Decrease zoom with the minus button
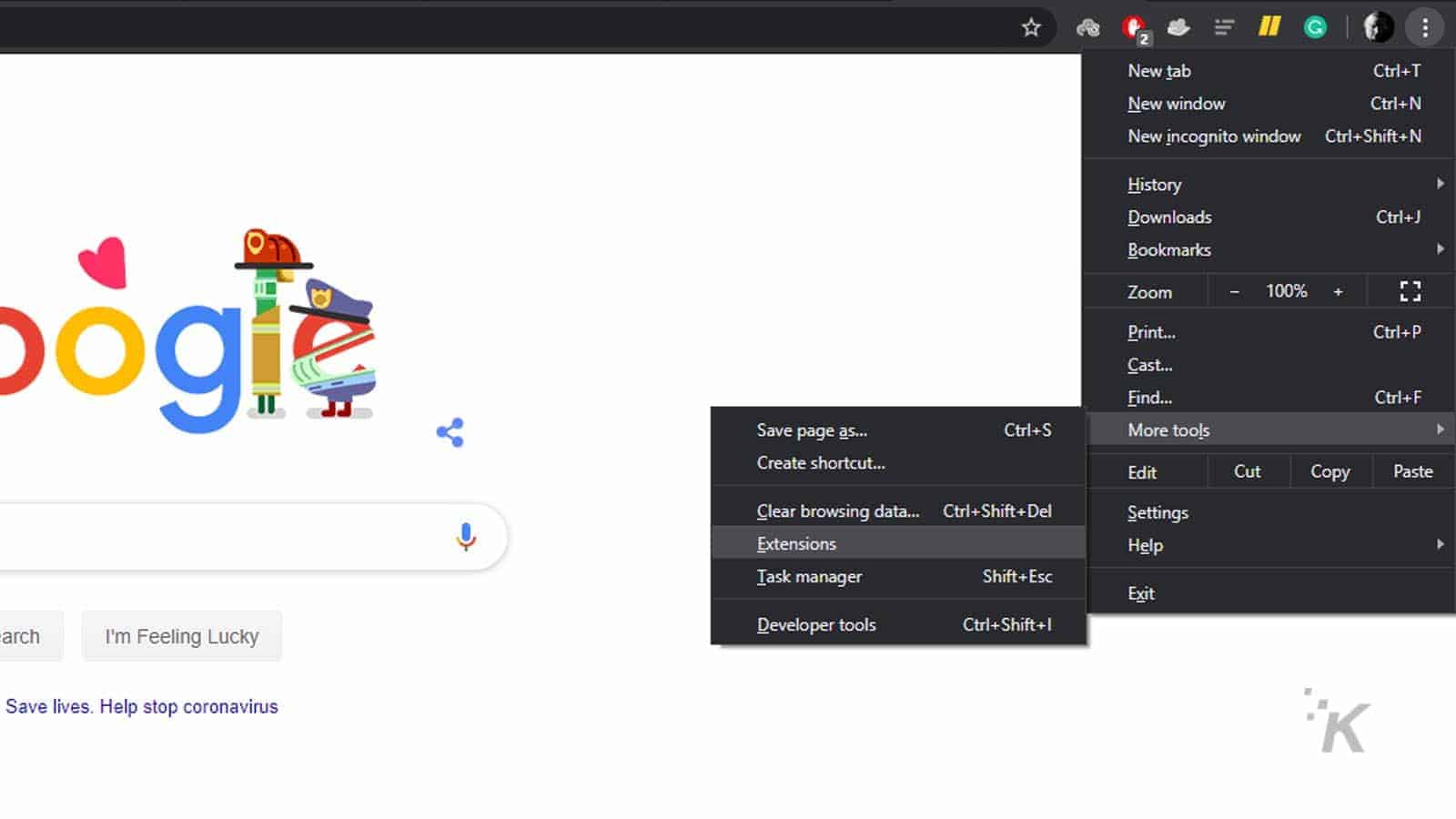 coord(1234,291)
